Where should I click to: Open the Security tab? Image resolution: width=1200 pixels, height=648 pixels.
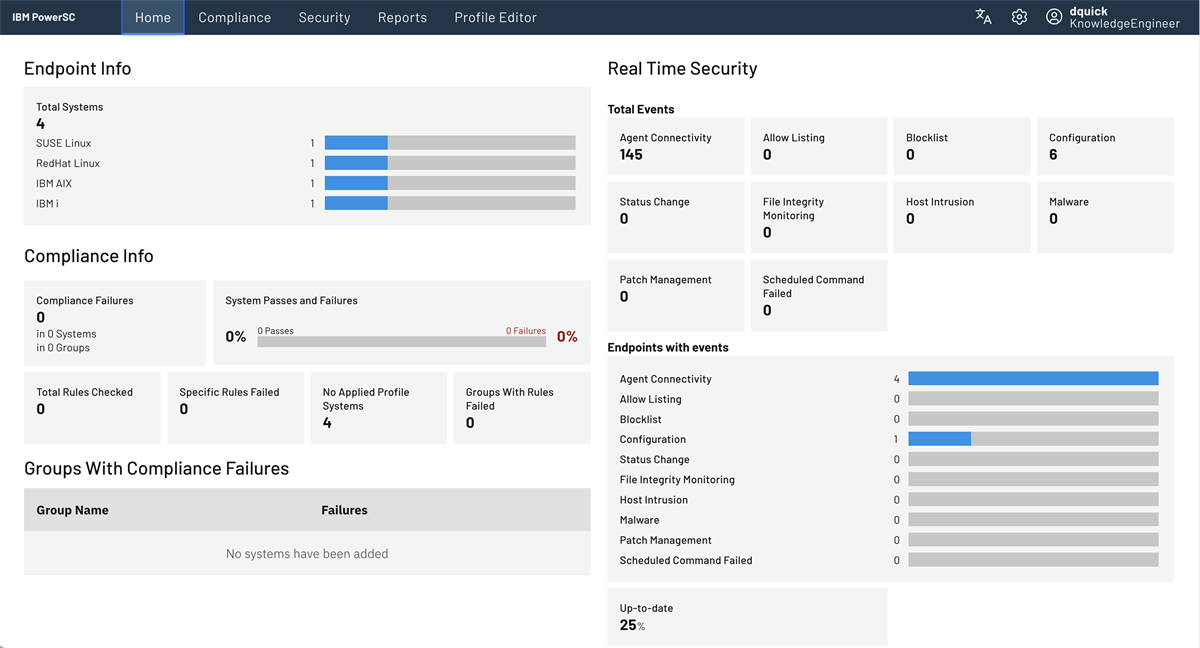pos(324,17)
